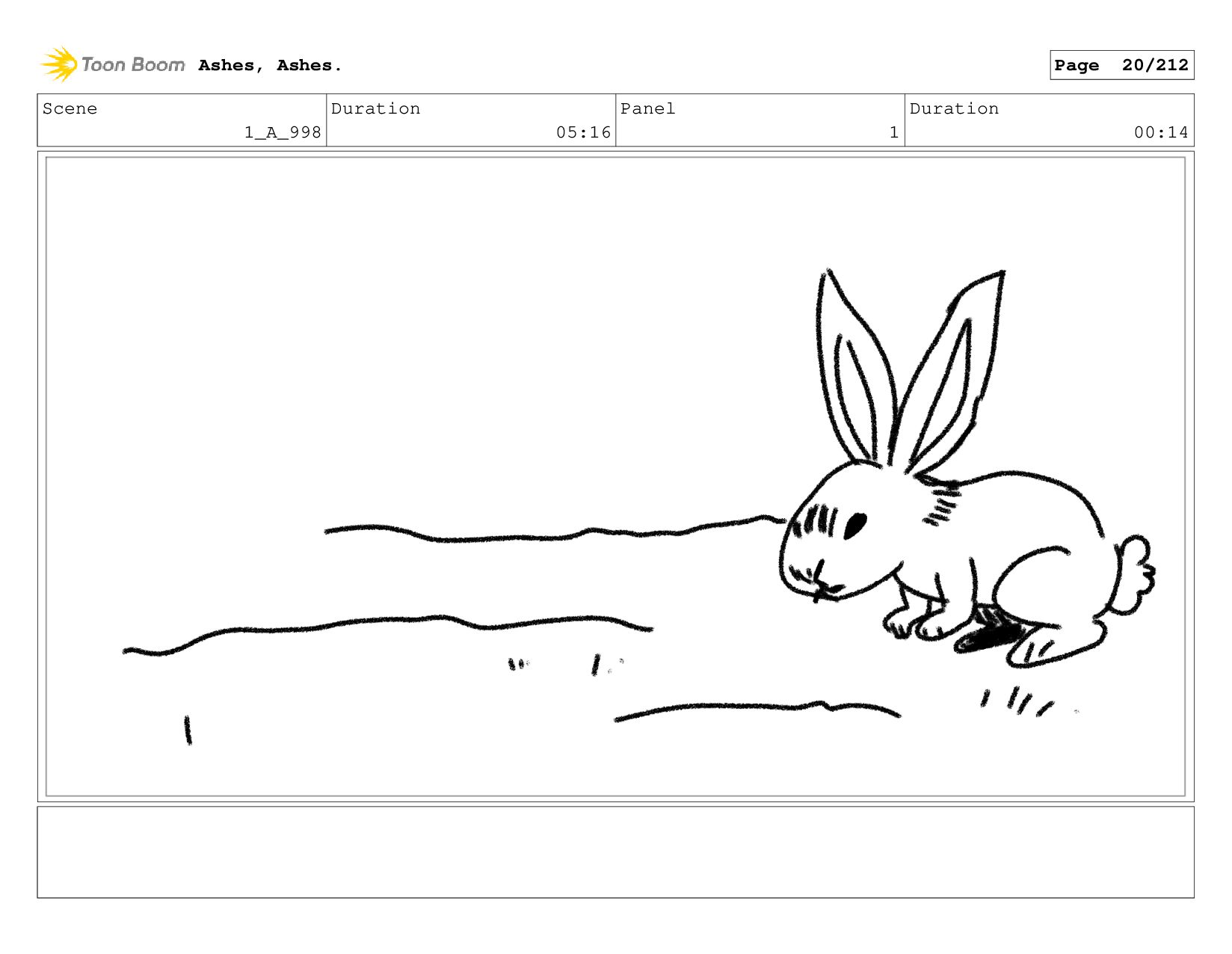1232x954 pixels.
Task: Click the 'Panel' header label
Action: [647, 108]
